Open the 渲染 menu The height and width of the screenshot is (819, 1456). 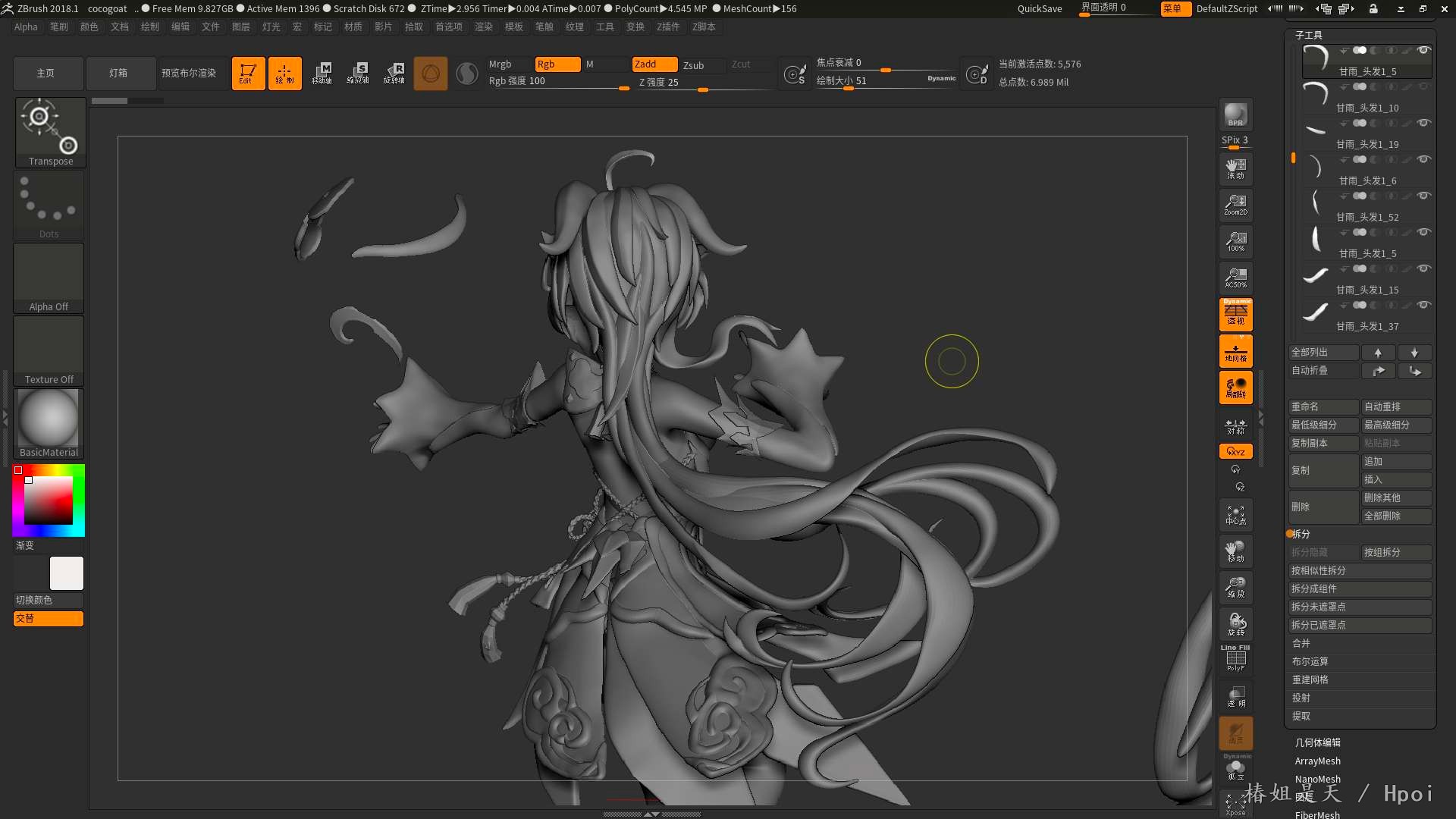point(483,27)
